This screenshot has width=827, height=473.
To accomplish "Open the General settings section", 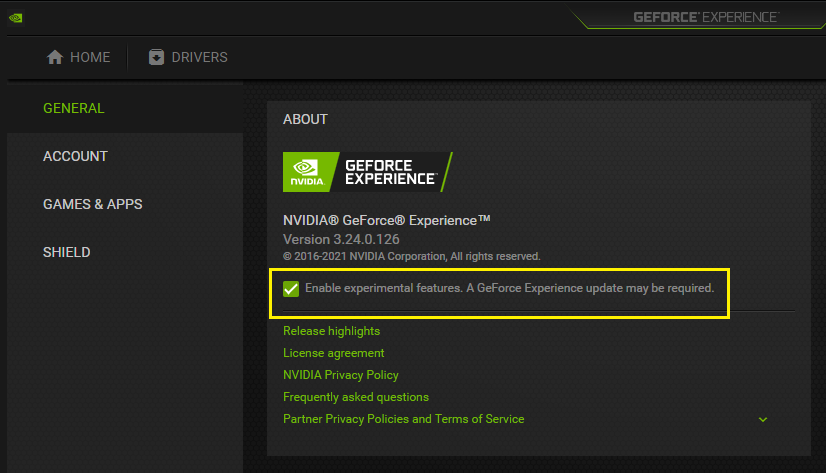I will [x=74, y=108].
